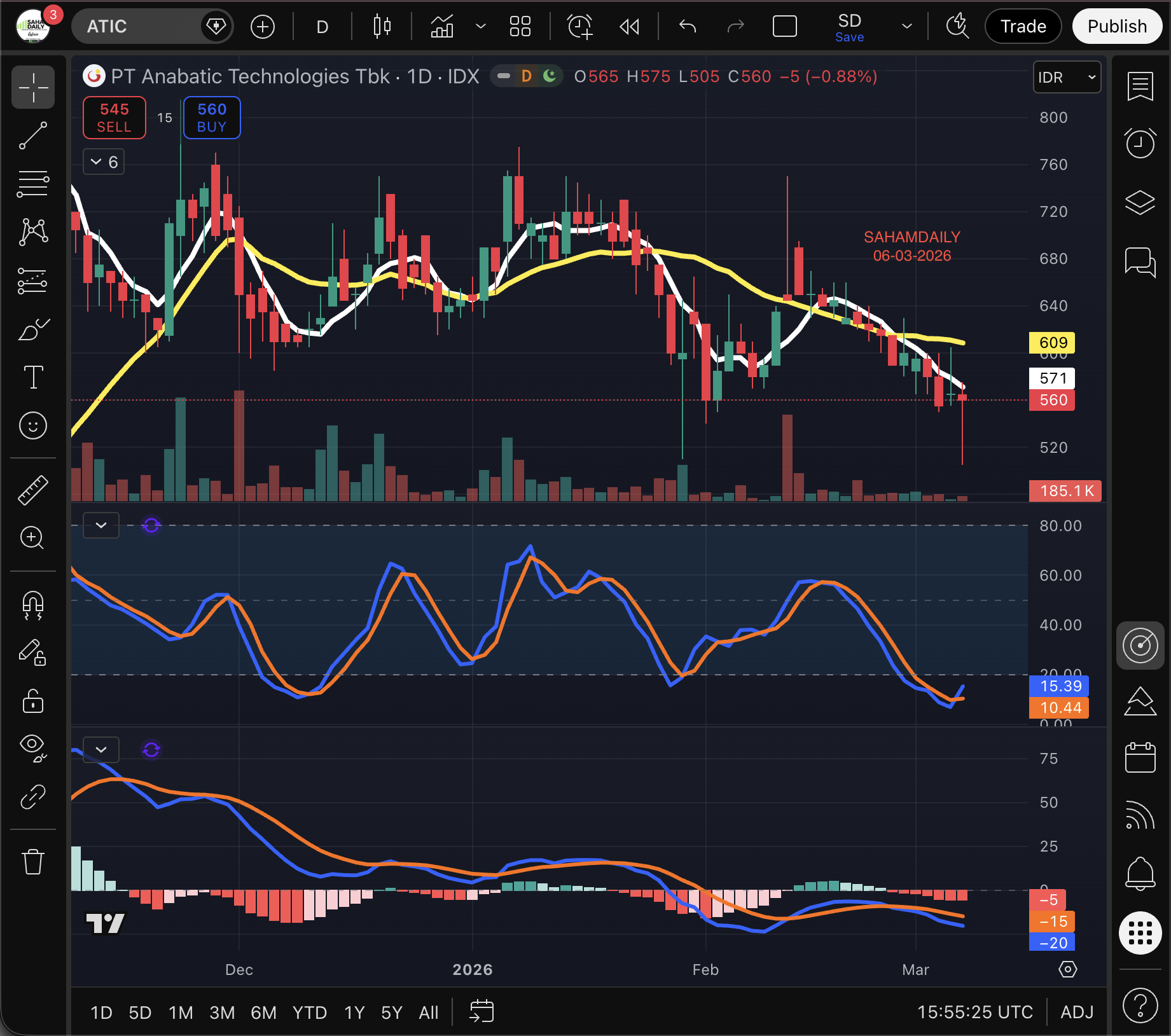Switch to the YTD time range
Screen dimensions: 1171x1036
coord(309,1012)
